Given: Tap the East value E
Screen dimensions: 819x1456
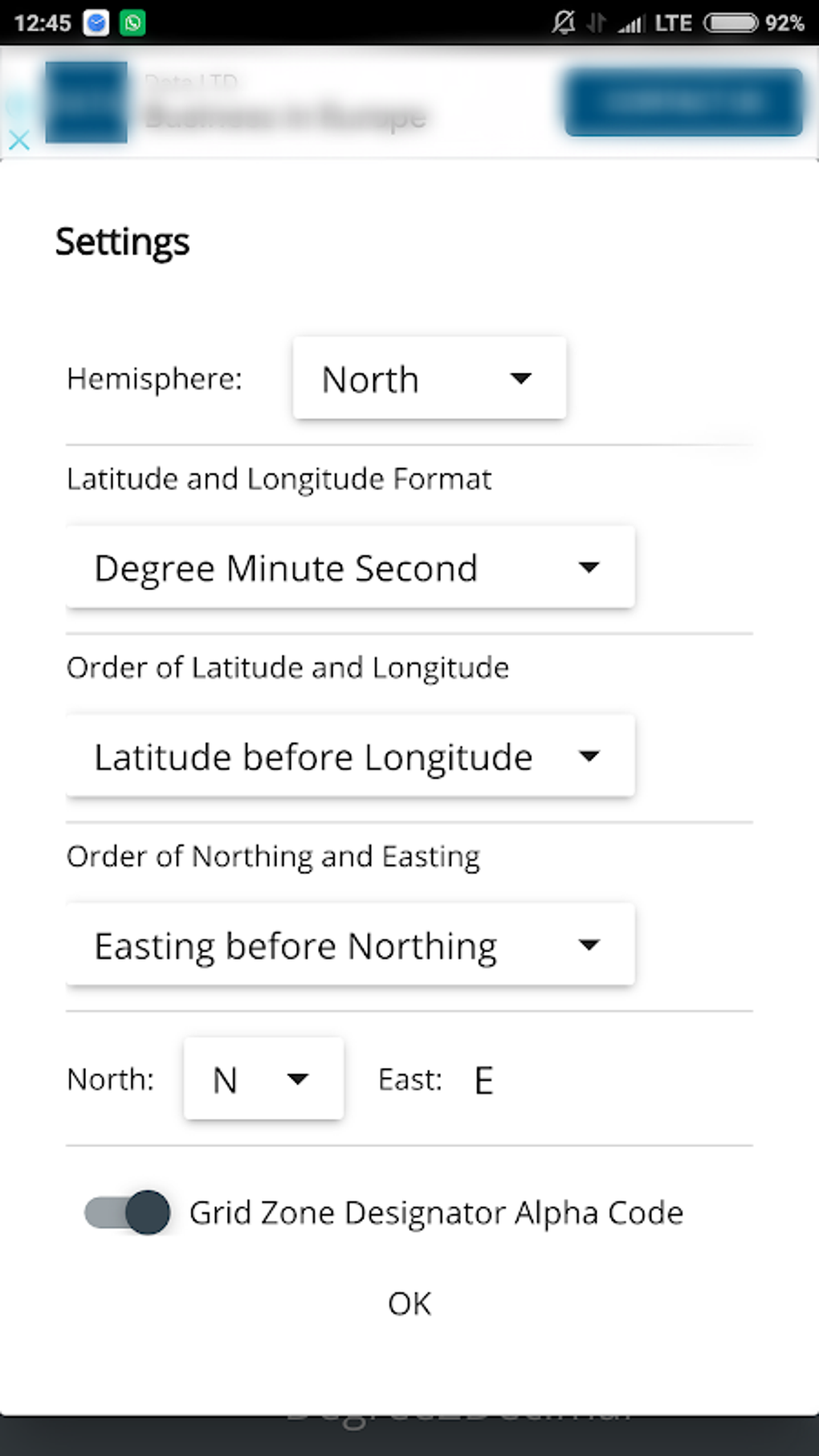Looking at the screenshot, I should pyautogui.click(x=483, y=1080).
